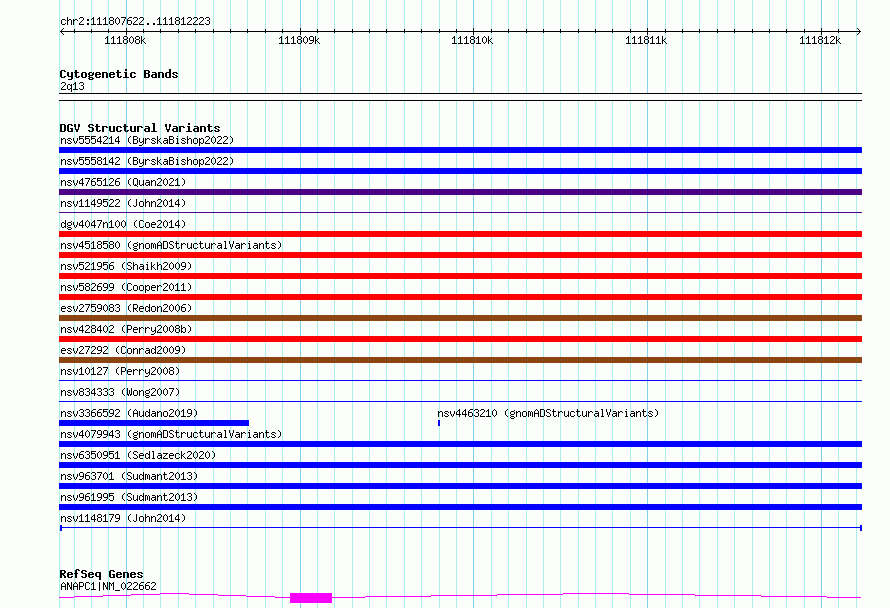Click the purple nsv4765126 variant bar
The image size is (890, 608).
point(460,192)
